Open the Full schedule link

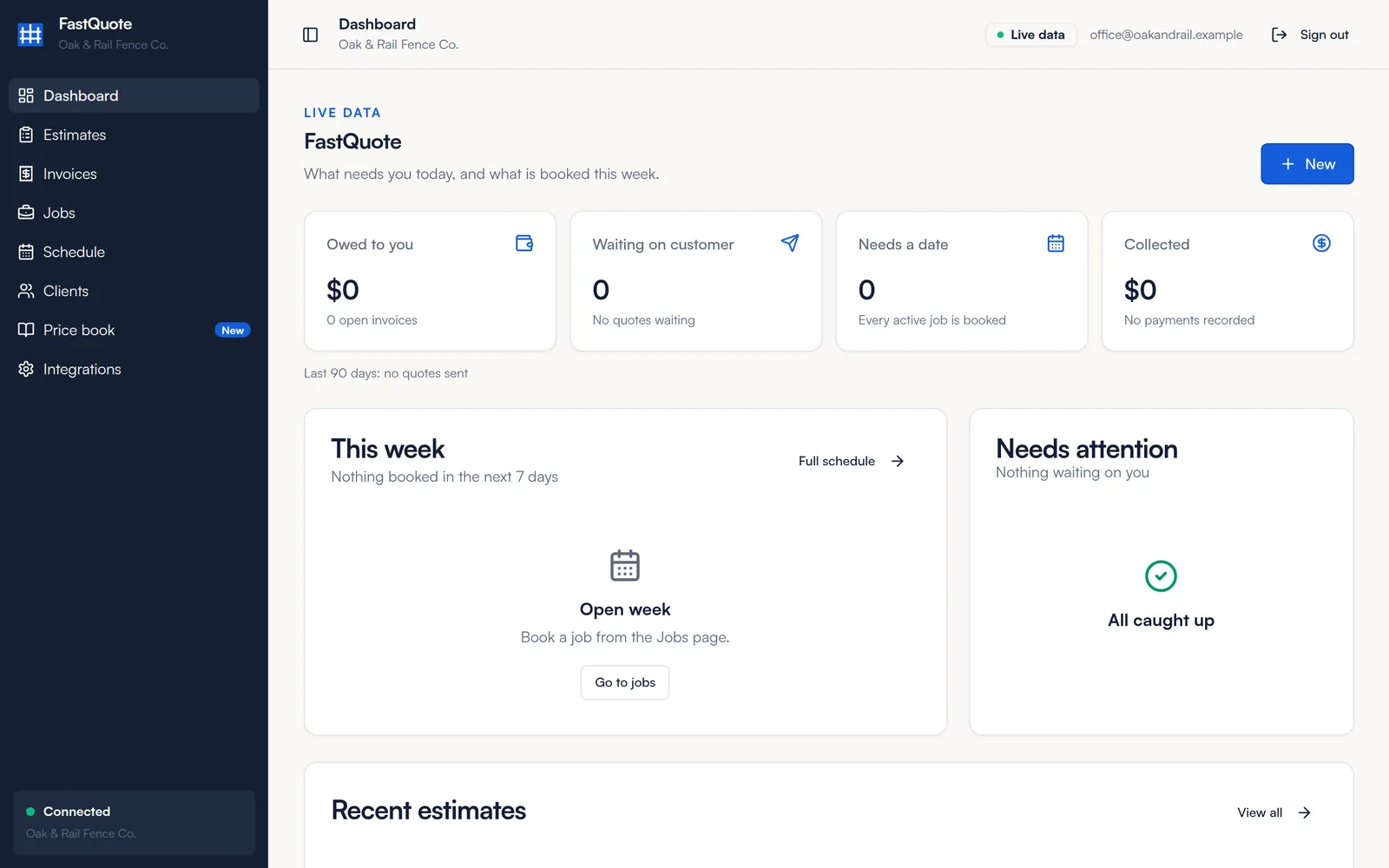(852, 461)
